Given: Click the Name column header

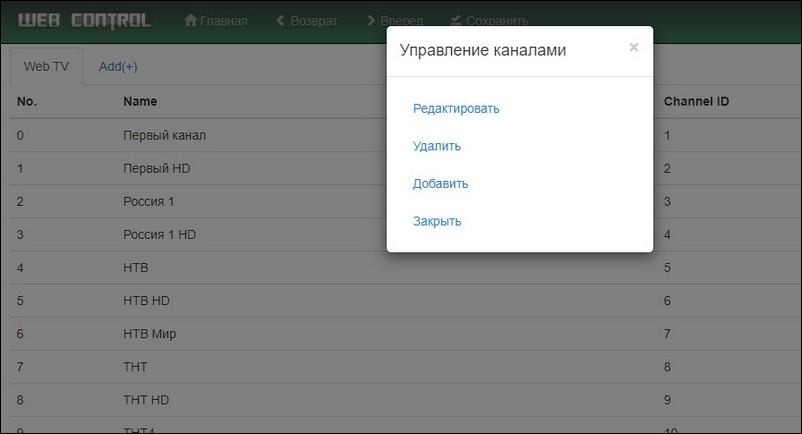Looking at the screenshot, I should [x=140, y=101].
